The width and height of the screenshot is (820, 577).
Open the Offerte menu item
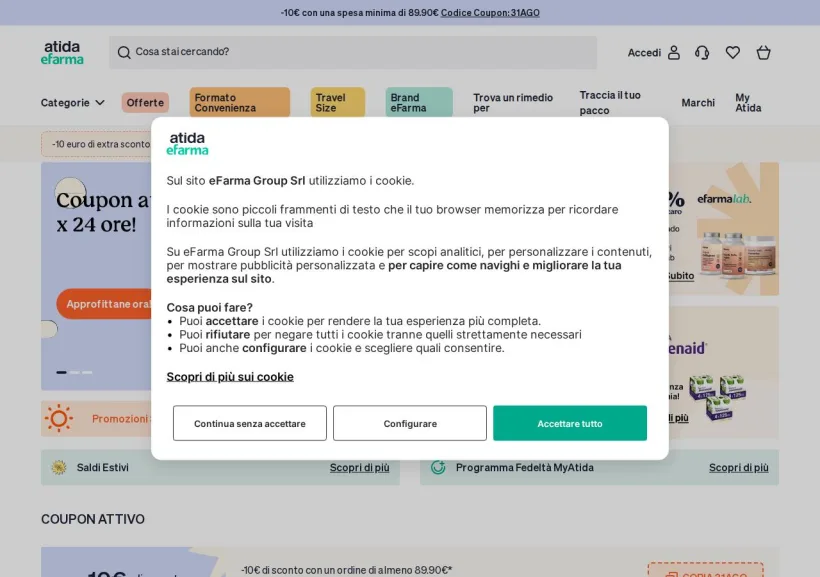click(145, 103)
